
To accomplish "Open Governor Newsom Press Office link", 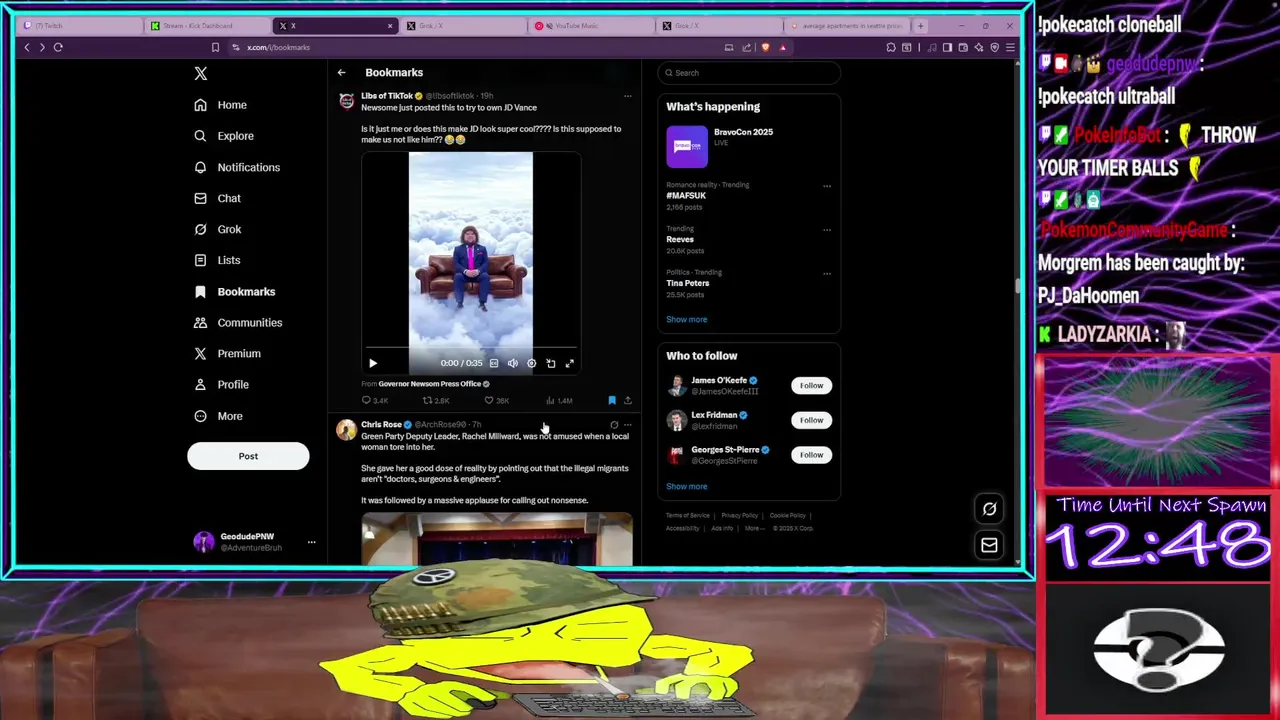I will point(430,384).
